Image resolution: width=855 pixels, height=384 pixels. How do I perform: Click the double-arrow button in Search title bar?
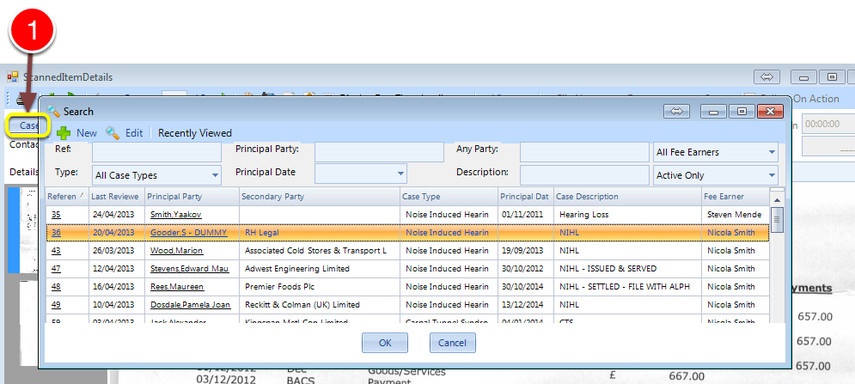677,111
